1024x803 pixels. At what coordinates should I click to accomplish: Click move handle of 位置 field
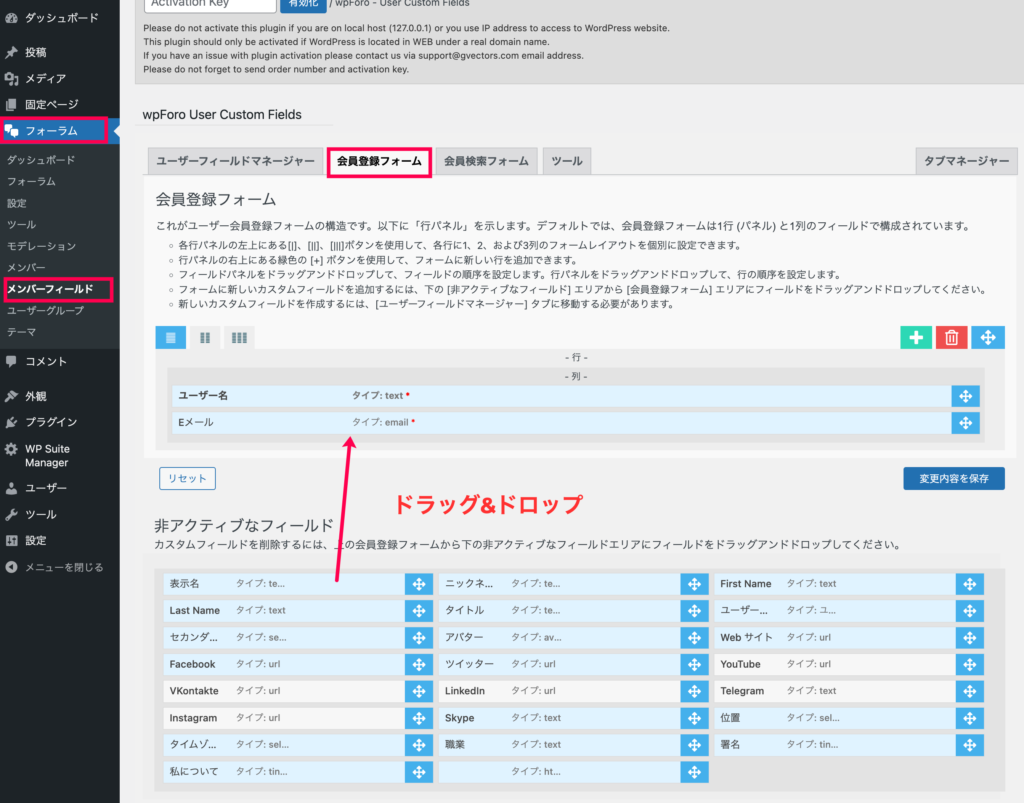click(969, 718)
